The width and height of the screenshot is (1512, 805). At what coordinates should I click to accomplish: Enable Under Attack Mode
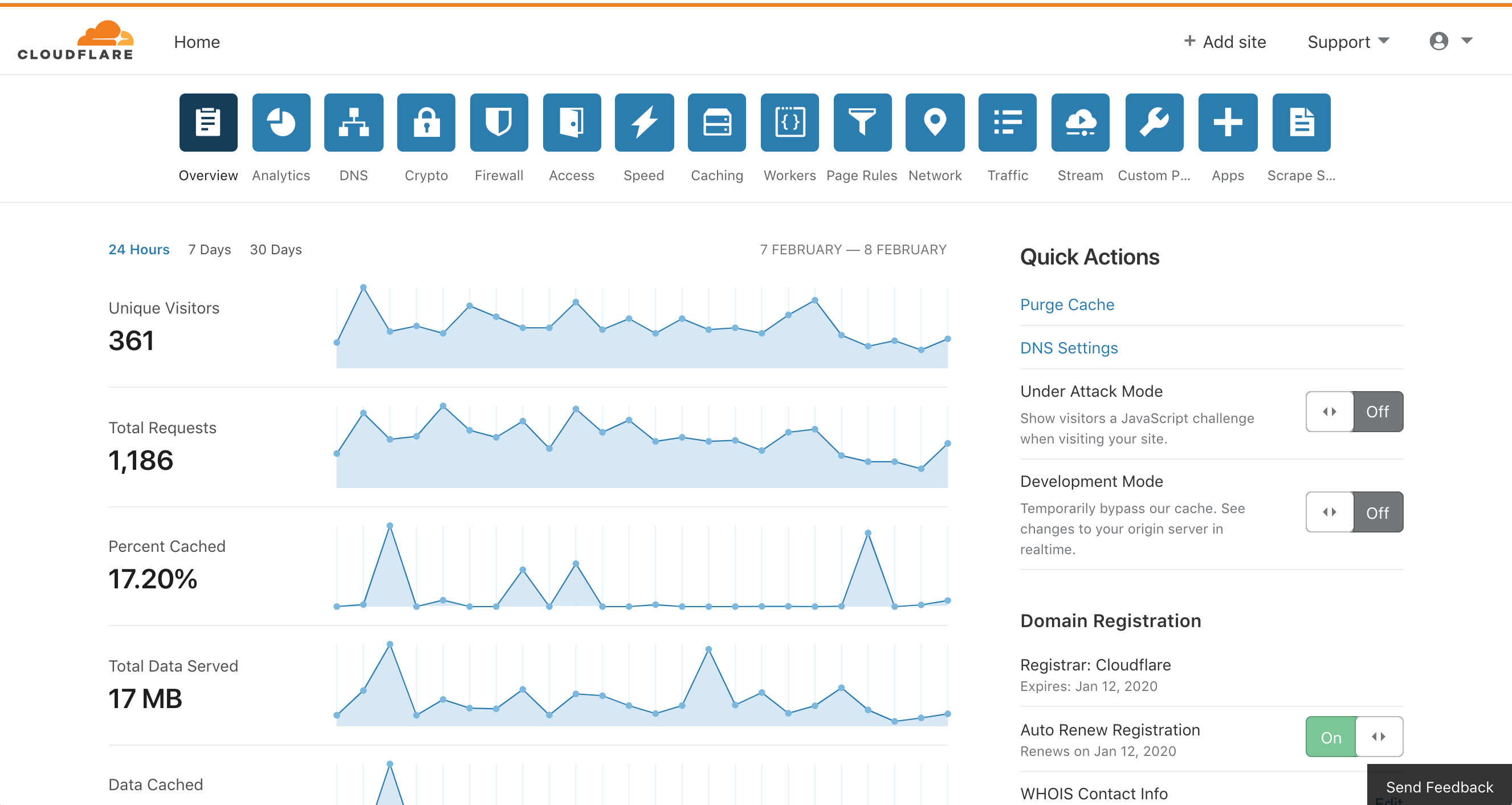[1354, 412]
